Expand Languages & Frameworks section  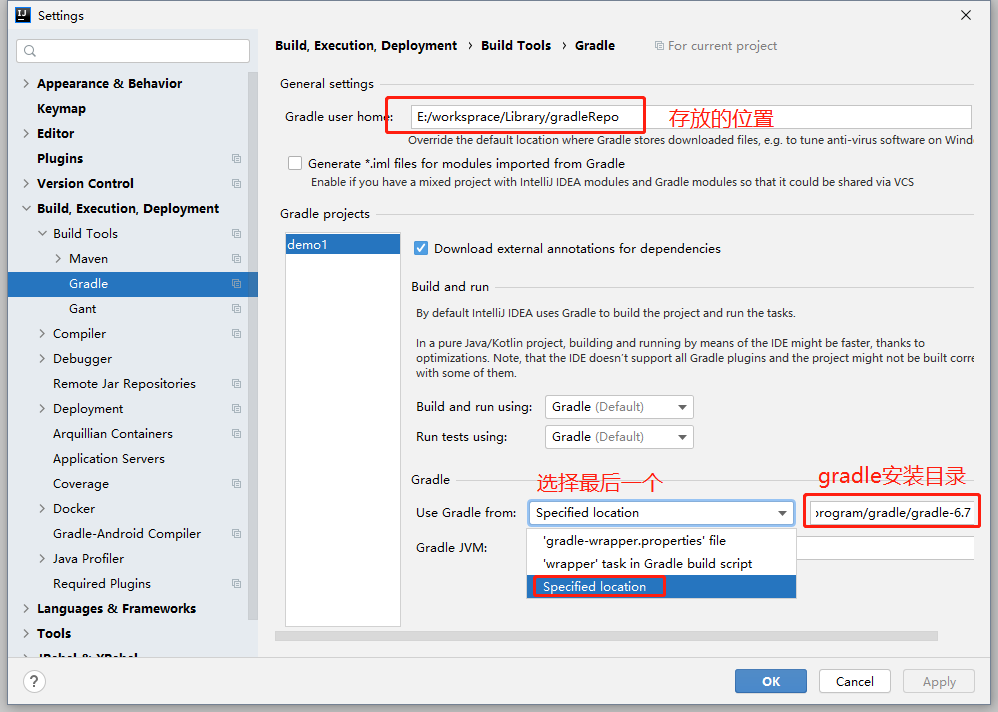point(26,608)
